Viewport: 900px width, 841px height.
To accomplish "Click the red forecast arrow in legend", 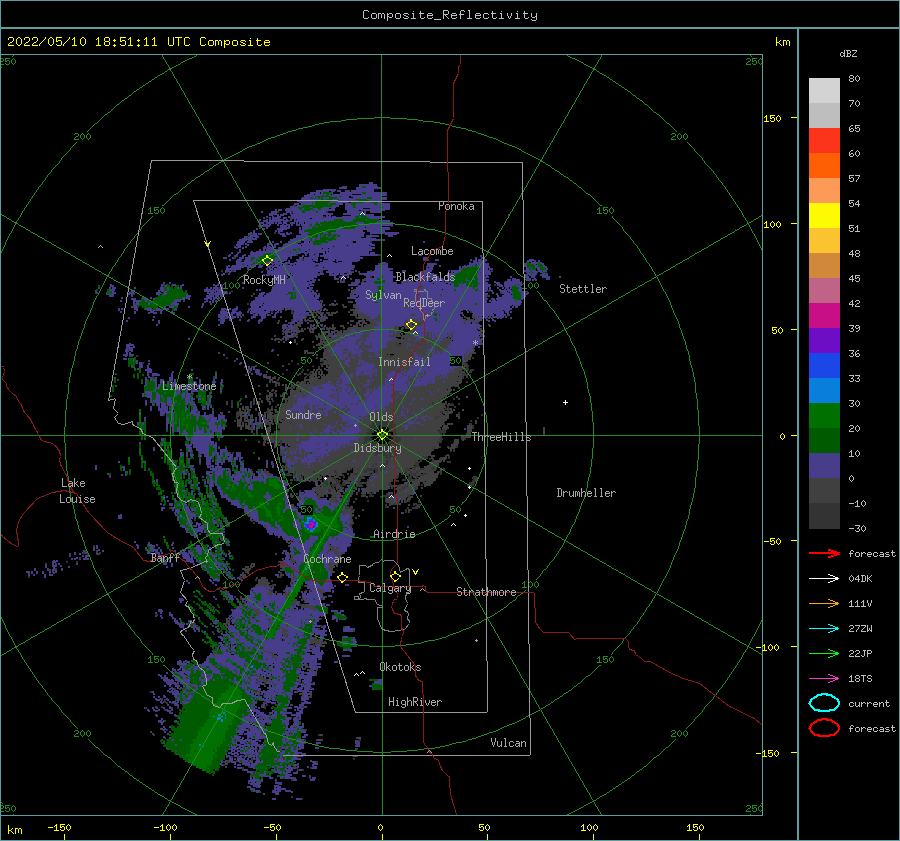I will pyautogui.click(x=824, y=553).
